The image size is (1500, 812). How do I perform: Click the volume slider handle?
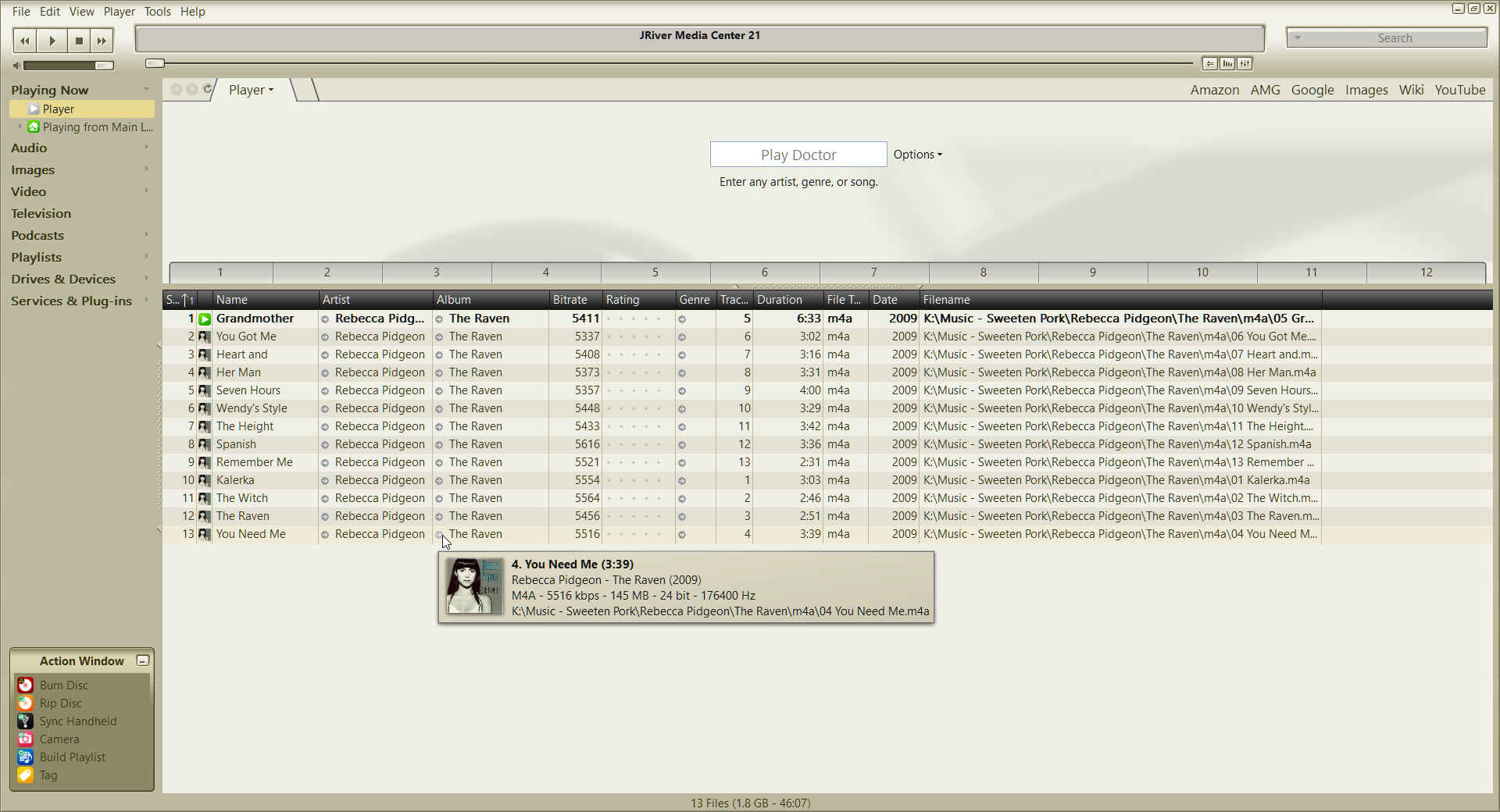104,66
